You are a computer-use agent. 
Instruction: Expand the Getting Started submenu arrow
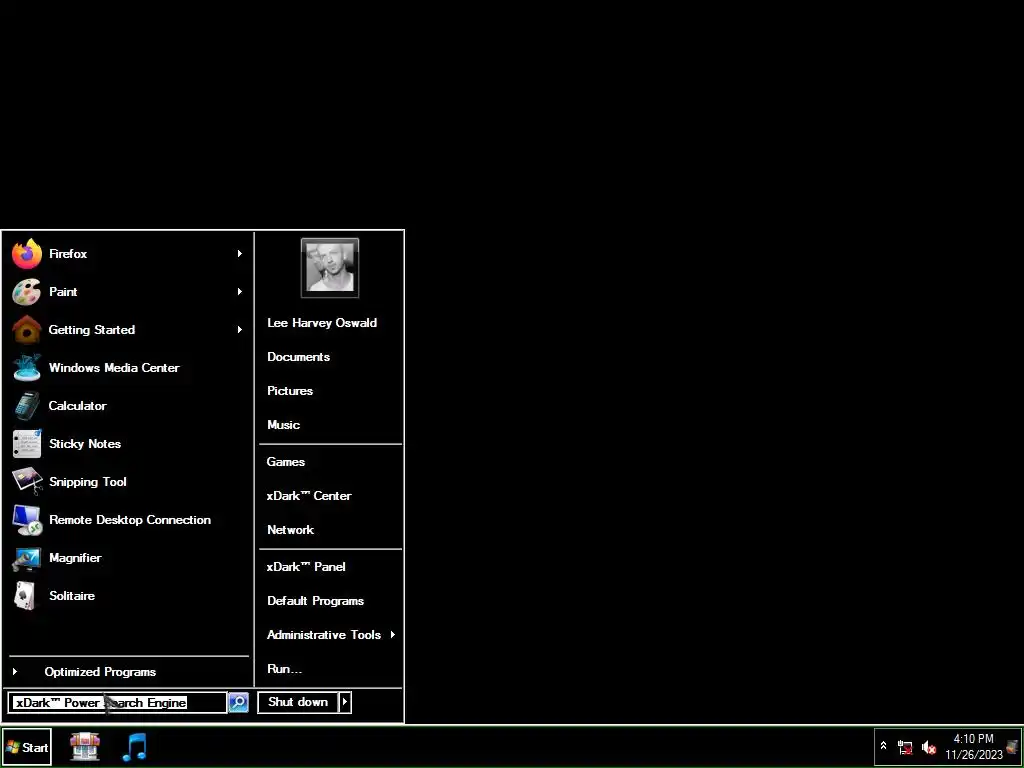click(x=240, y=330)
